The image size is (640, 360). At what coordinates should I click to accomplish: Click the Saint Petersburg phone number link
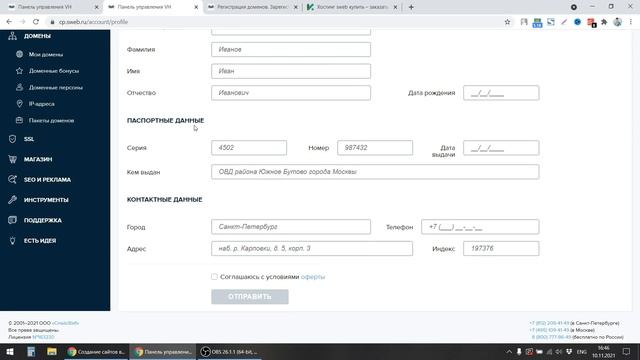coord(549,323)
